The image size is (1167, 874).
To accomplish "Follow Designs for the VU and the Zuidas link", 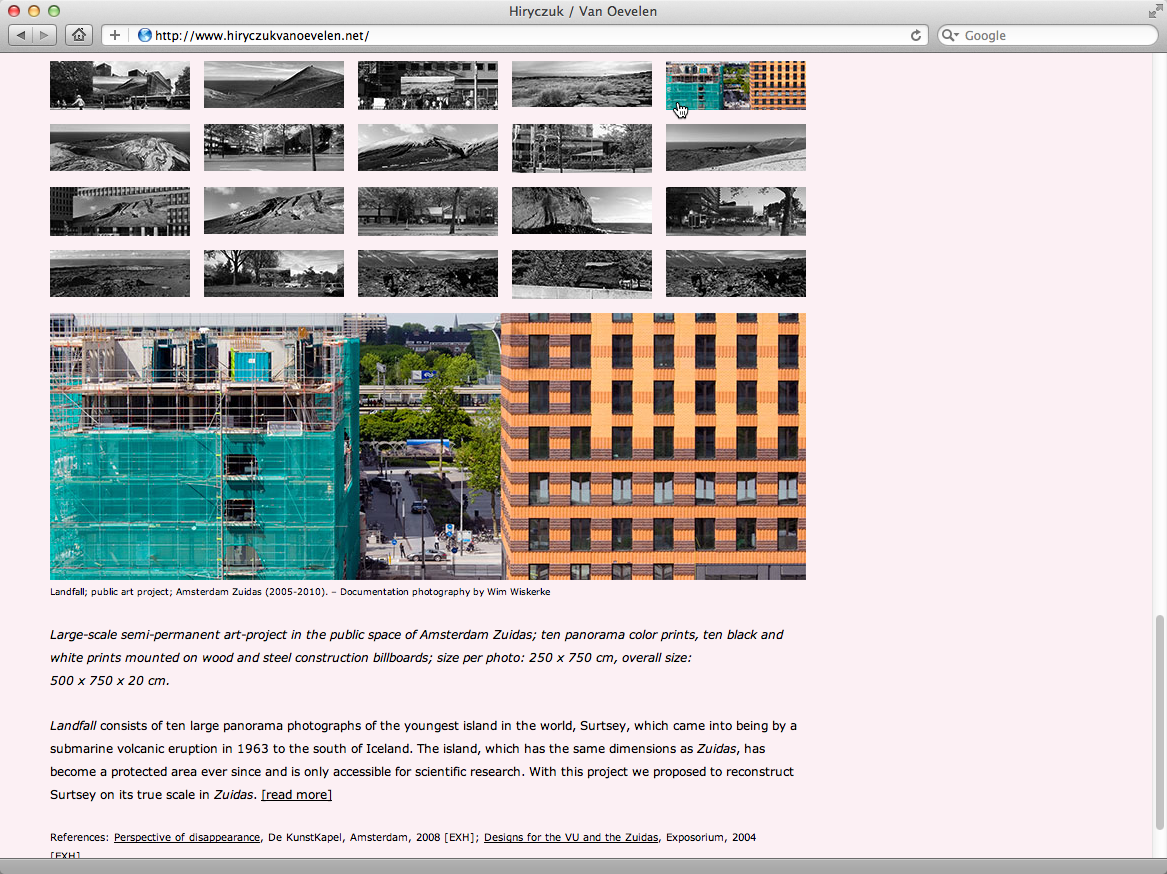I will pos(571,837).
